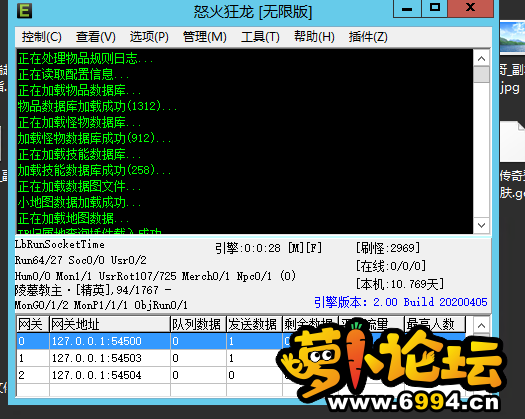This screenshot has height=419, width=525.
Task: Click the 最高人数 column header
Action: [x=435, y=324]
